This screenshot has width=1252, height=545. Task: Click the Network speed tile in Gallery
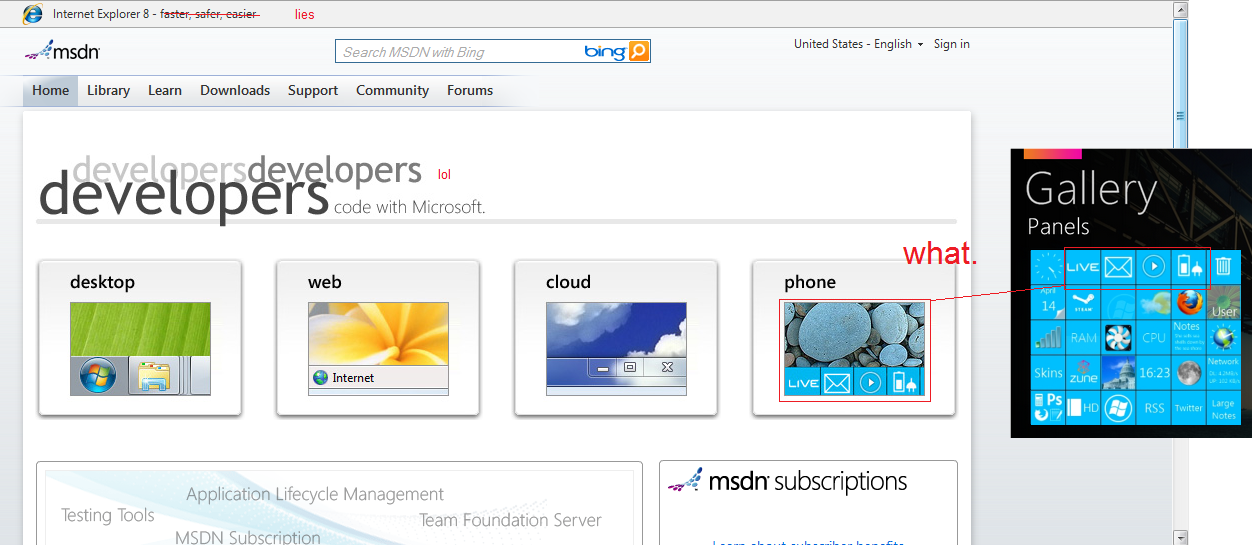pyautogui.click(x=1223, y=372)
